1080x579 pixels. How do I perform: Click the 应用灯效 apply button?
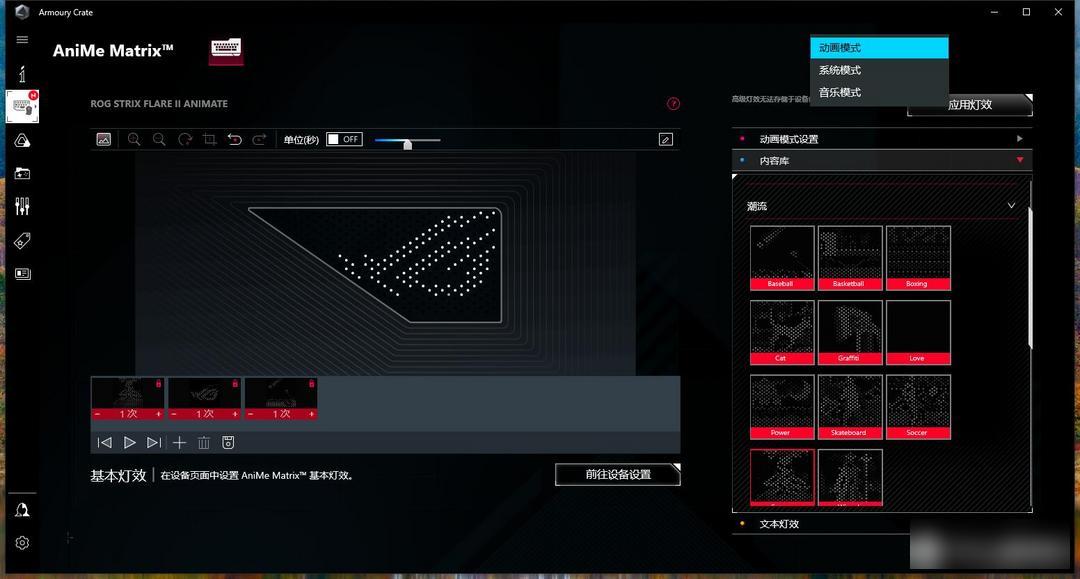click(x=970, y=105)
